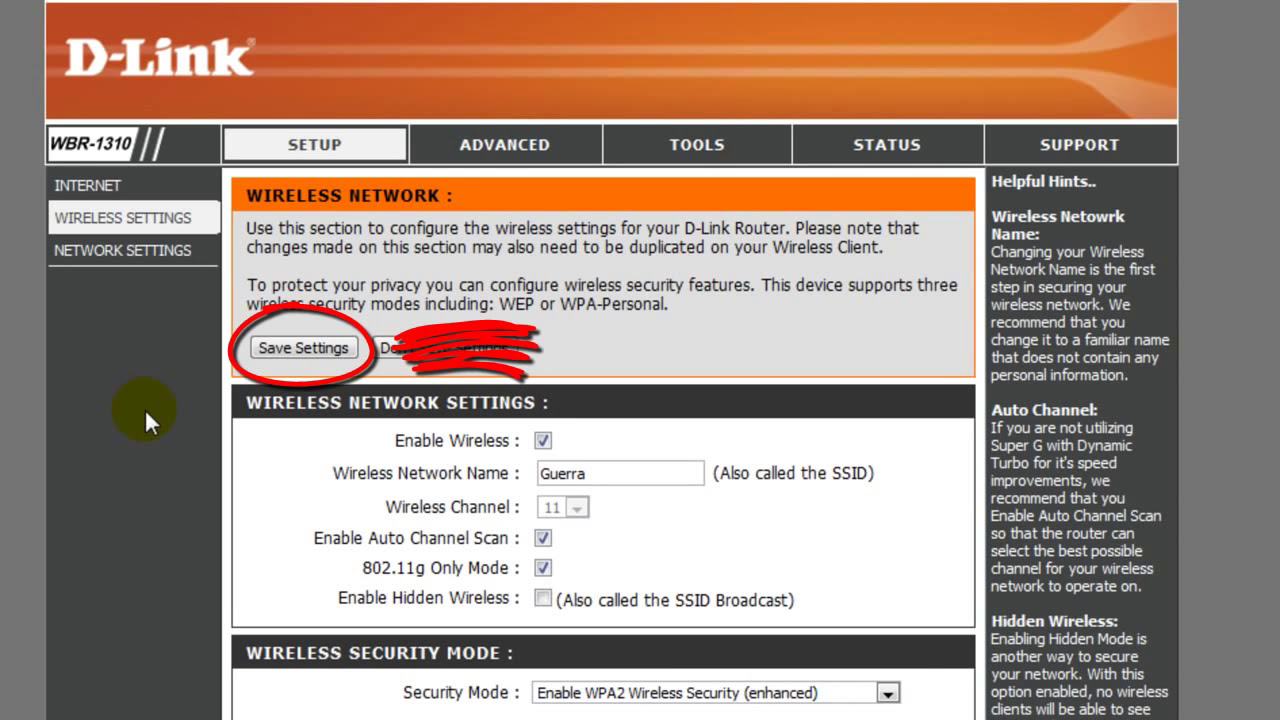Image resolution: width=1280 pixels, height=720 pixels.
Task: Click the Wireless Netowrk Name hint heading
Action: pos(1057,225)
